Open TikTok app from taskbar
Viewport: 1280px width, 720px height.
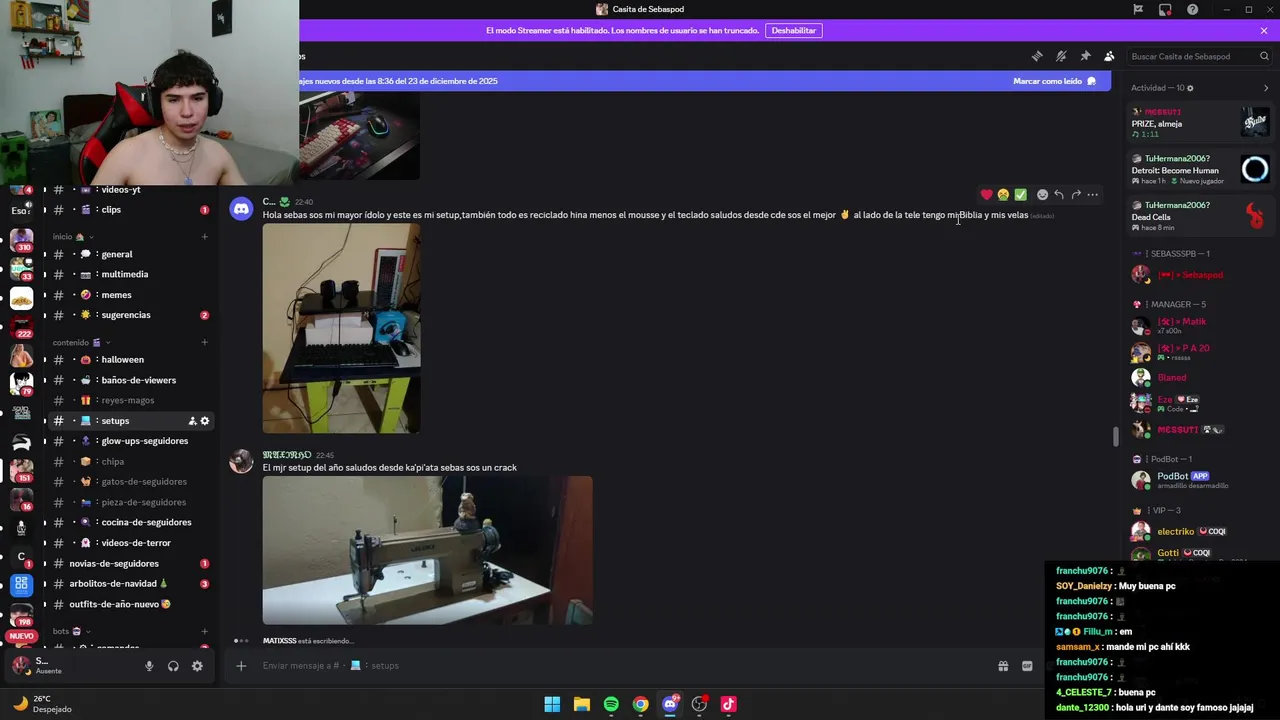(728, 704)
